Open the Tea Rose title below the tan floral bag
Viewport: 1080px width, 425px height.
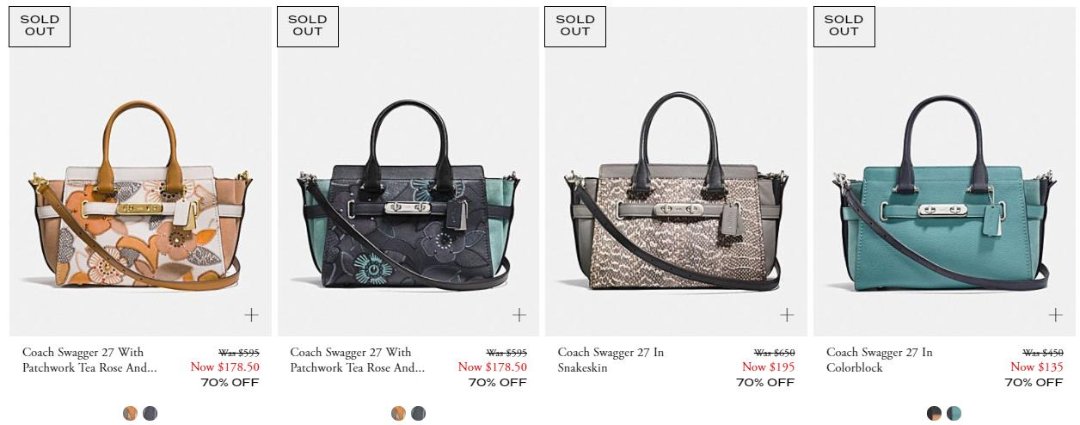coord(90,360)
